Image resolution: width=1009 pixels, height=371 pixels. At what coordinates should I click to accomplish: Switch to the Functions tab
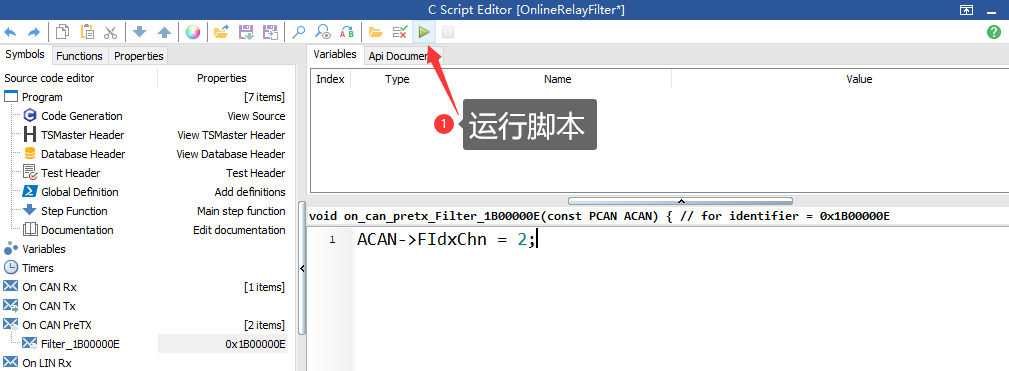79,56
